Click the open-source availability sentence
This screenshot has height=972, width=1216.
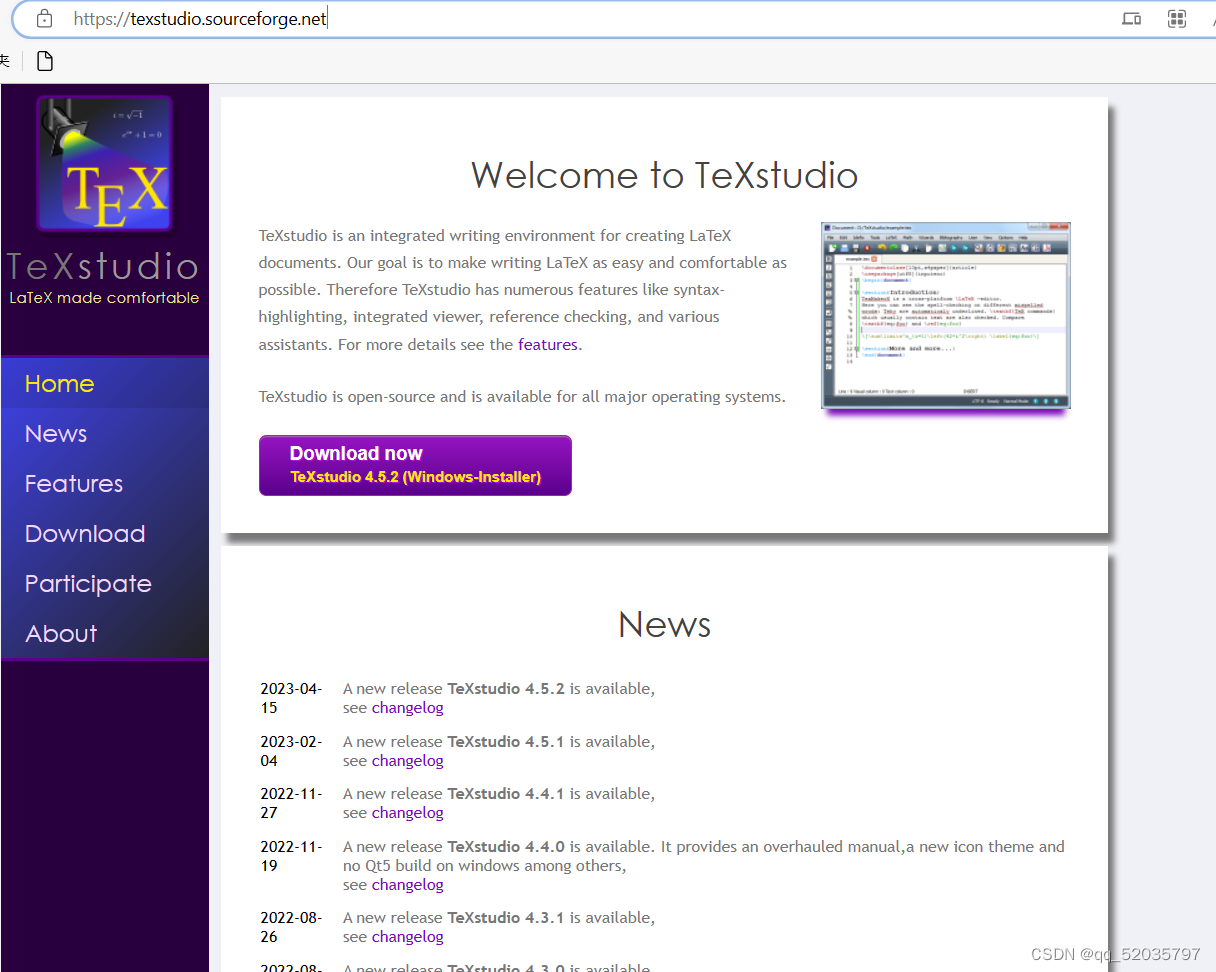pos(522,397)
